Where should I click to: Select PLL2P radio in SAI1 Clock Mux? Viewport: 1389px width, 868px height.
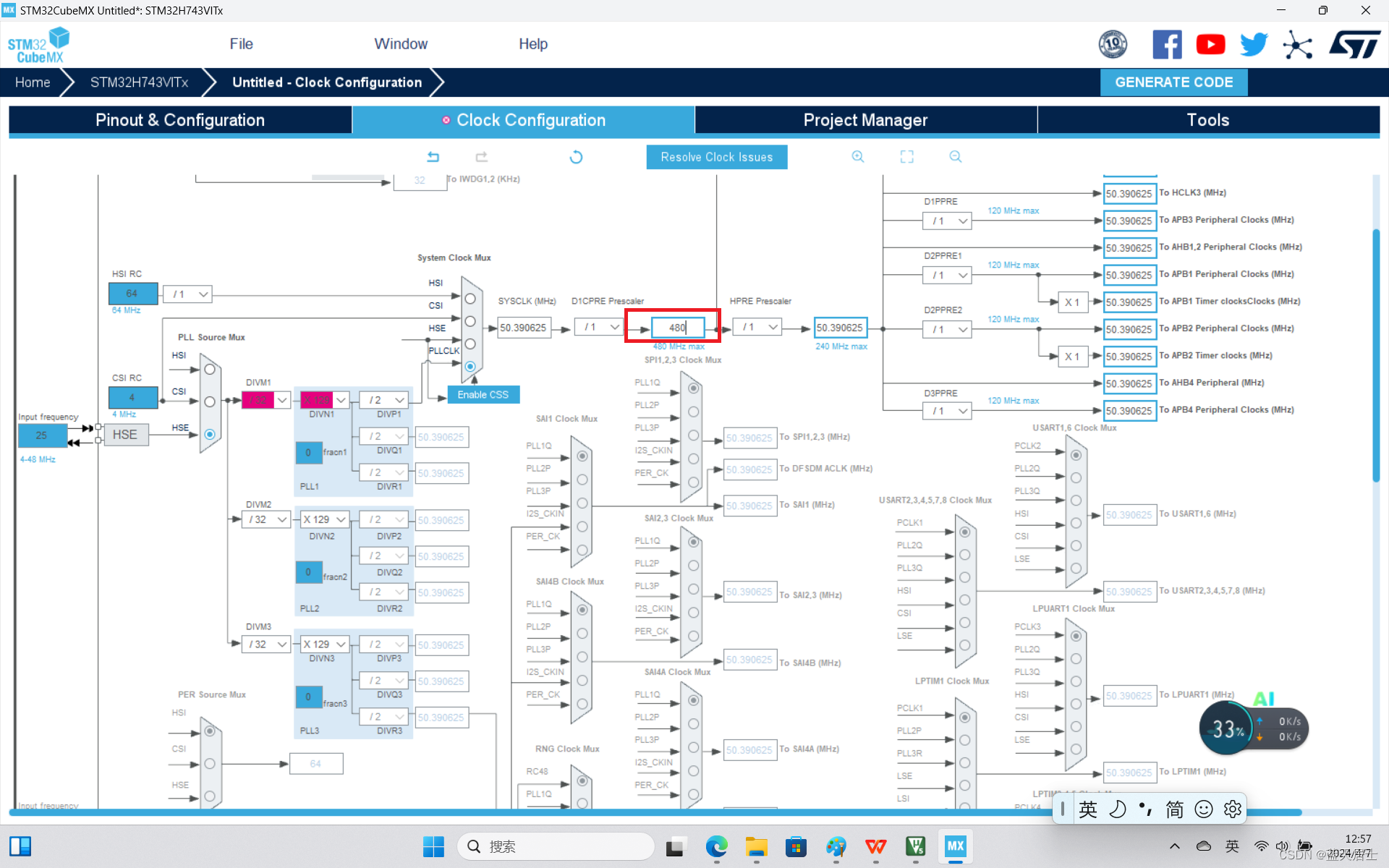[582, 480]
